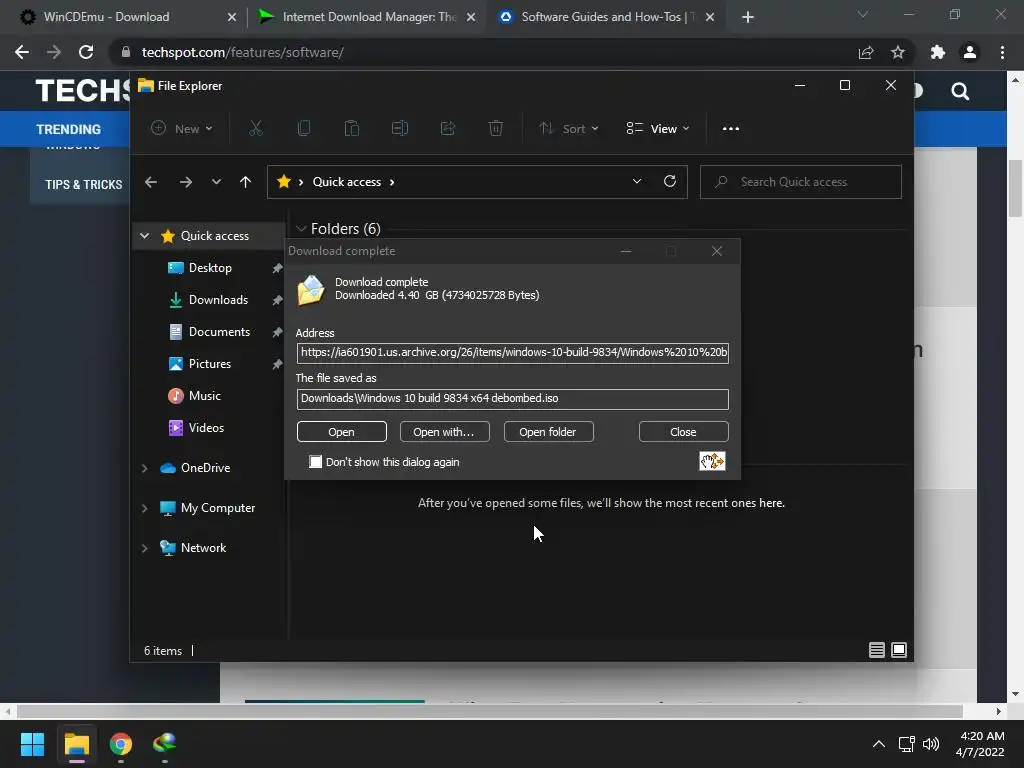Viewport: 1024px width, 768px height.
Task: Click the volume speaker icon in system tray
Action: pyautogui.click(x=931, y=744)
